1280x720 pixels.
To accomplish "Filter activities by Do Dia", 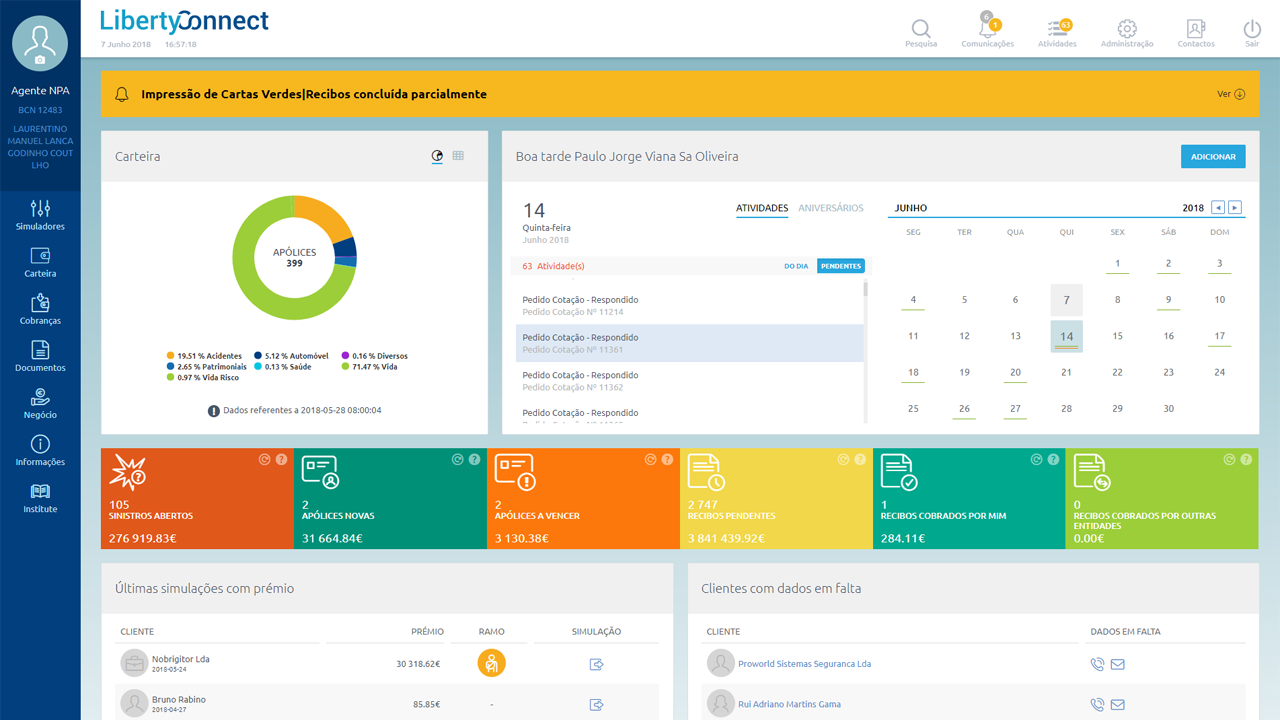I will click(x=796, y=266).
